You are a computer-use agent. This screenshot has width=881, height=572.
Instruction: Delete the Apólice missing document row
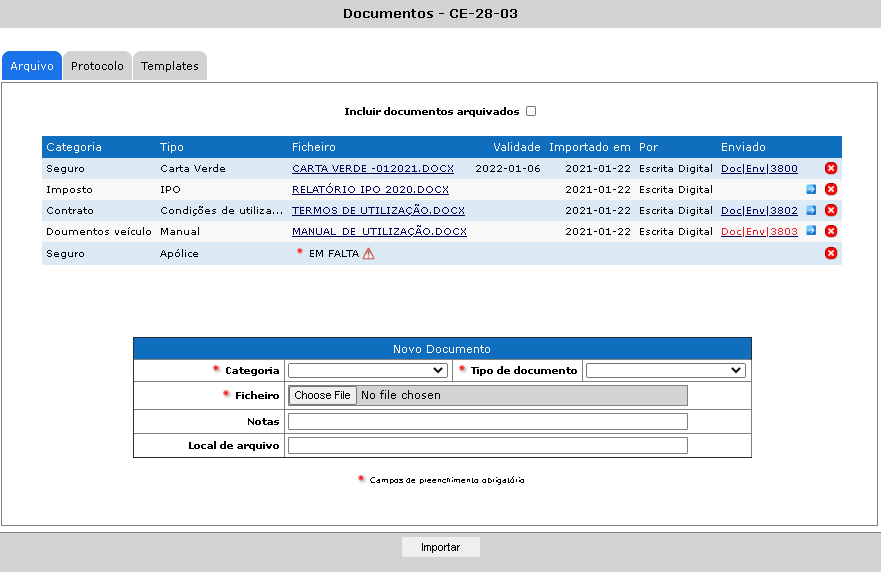(830, 254)
